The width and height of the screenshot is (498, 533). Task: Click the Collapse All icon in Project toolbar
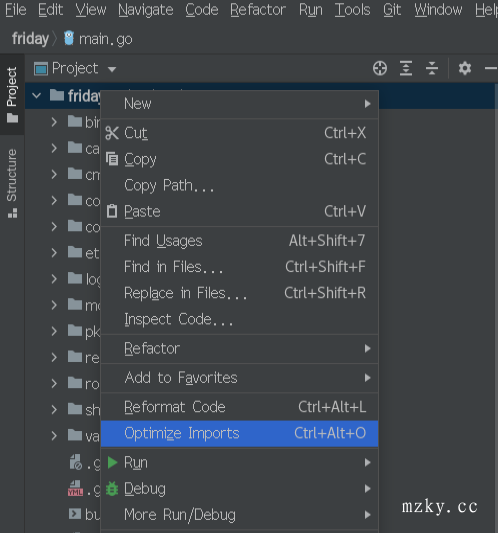coord(432,68)
